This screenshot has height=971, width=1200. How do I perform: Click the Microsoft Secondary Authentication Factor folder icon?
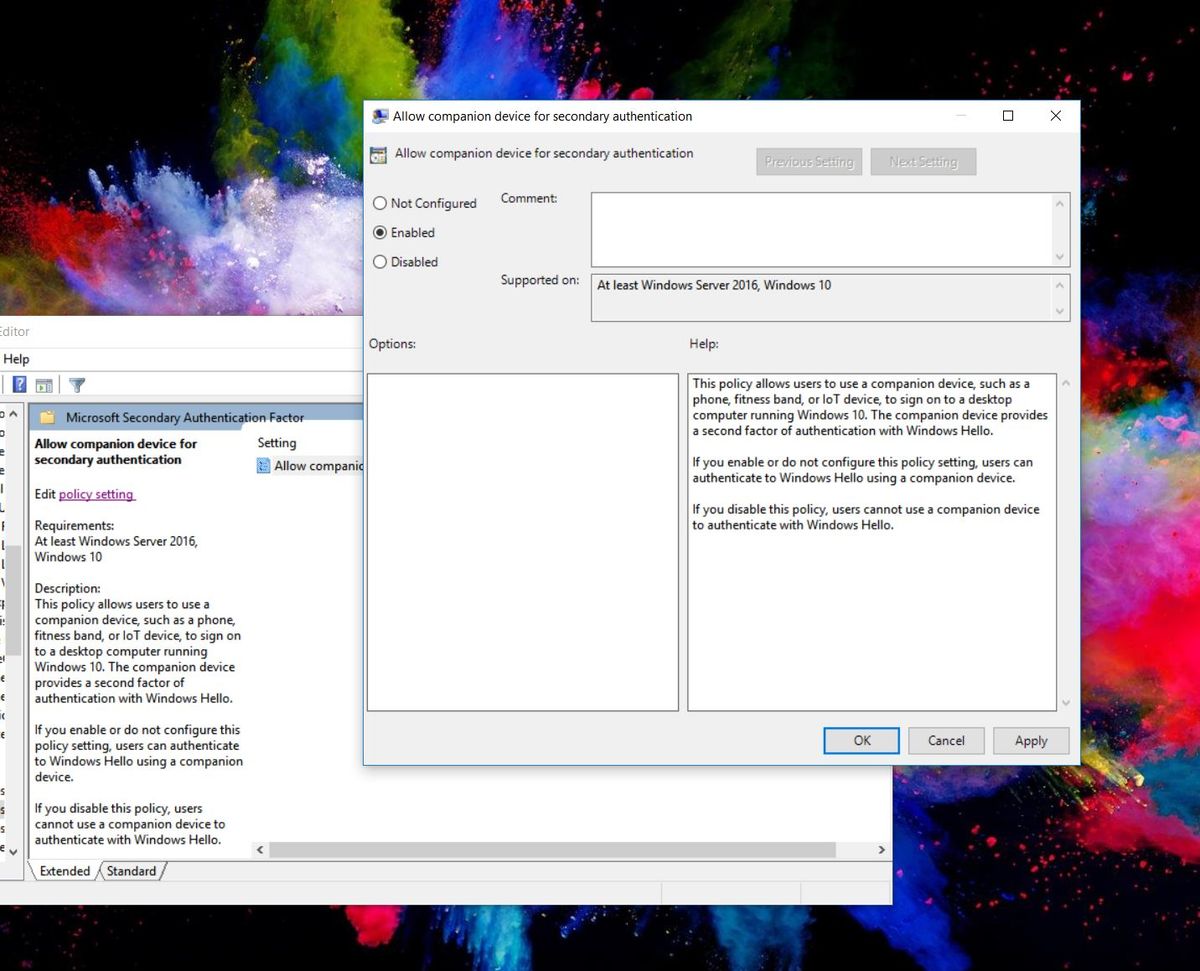47,417
